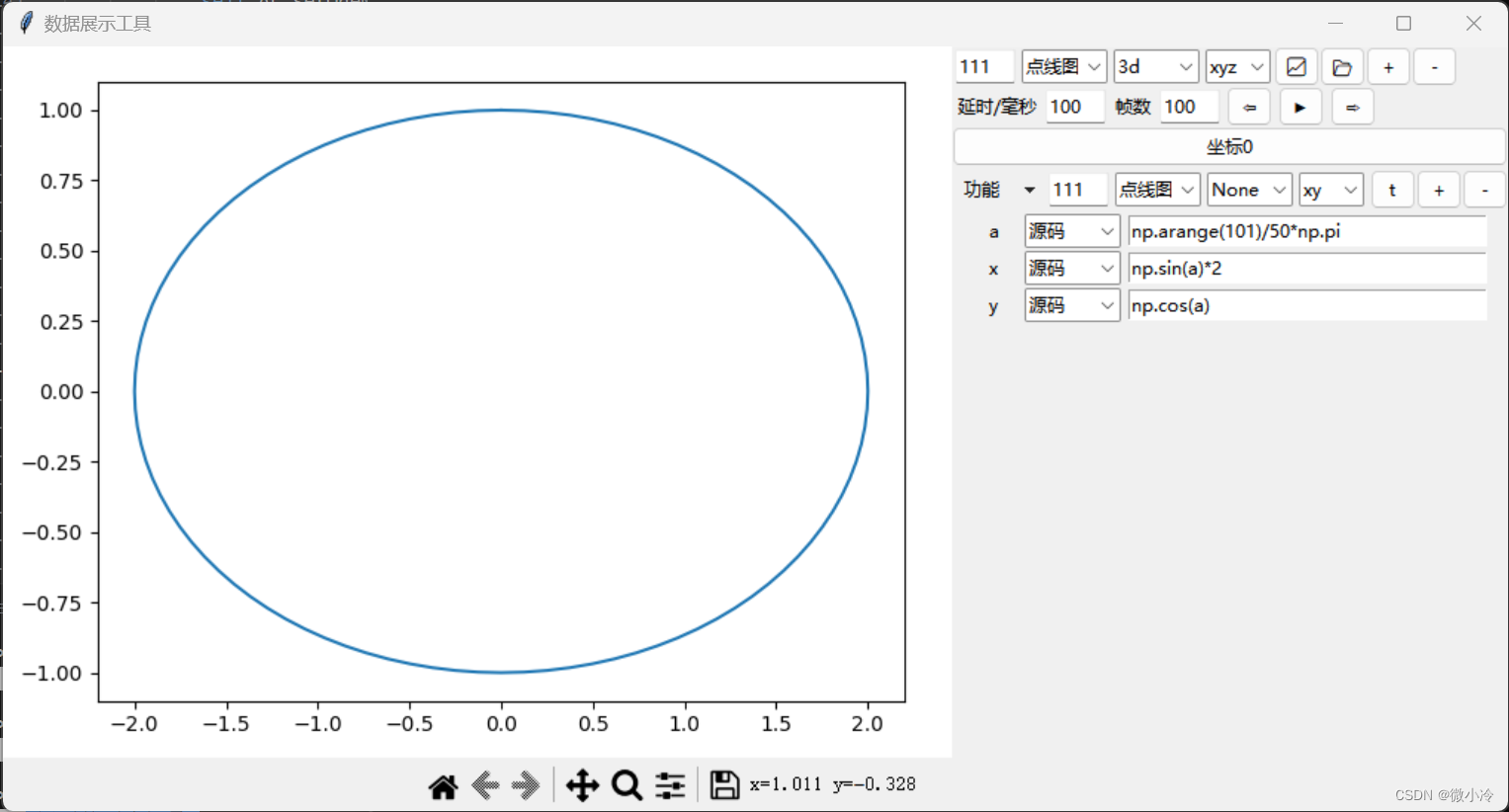Minimize the window

pyautogui.click(x=1336, y=24)
